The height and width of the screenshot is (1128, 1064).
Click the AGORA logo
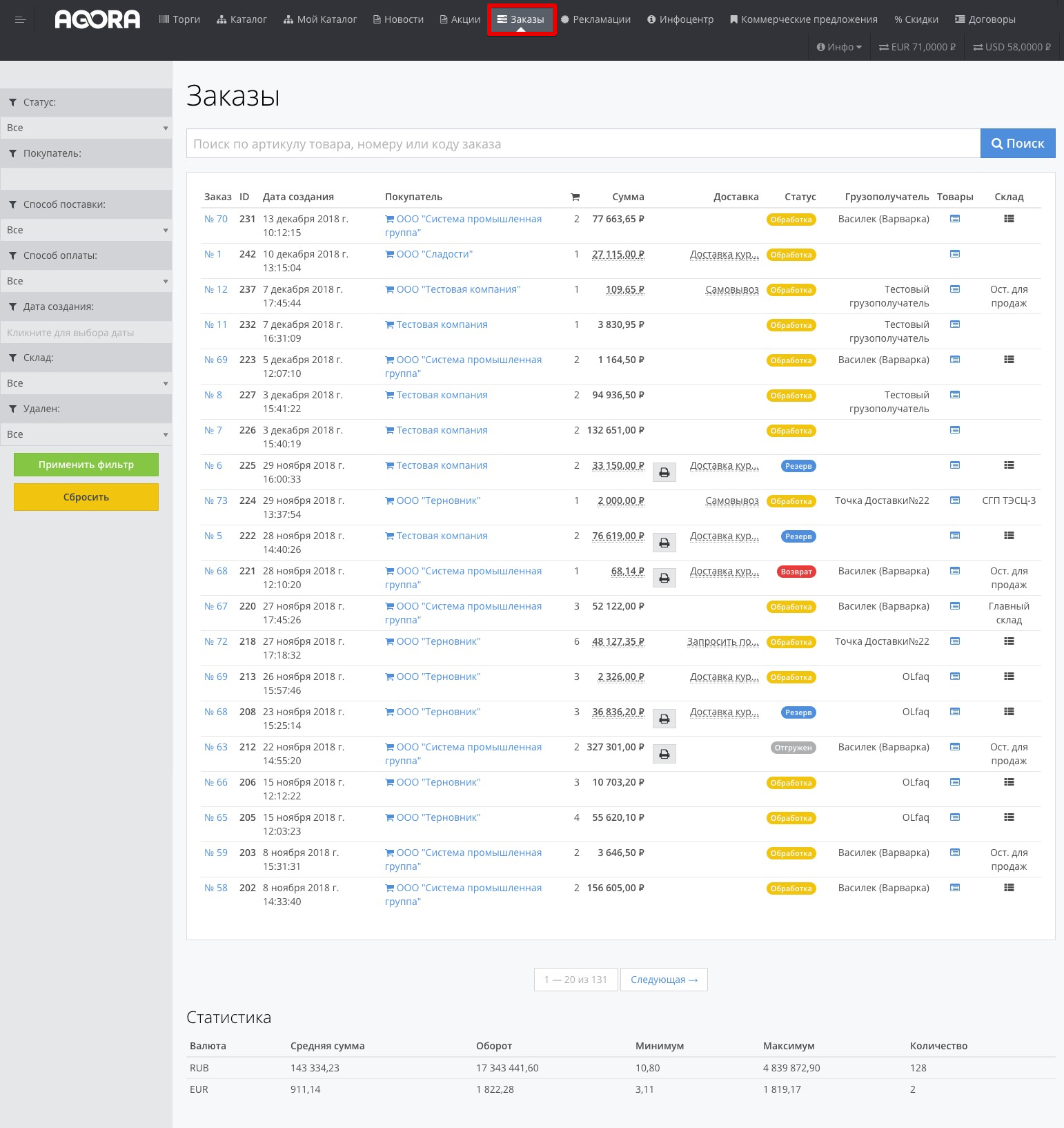pyautogui.click(x=97, y=19)
